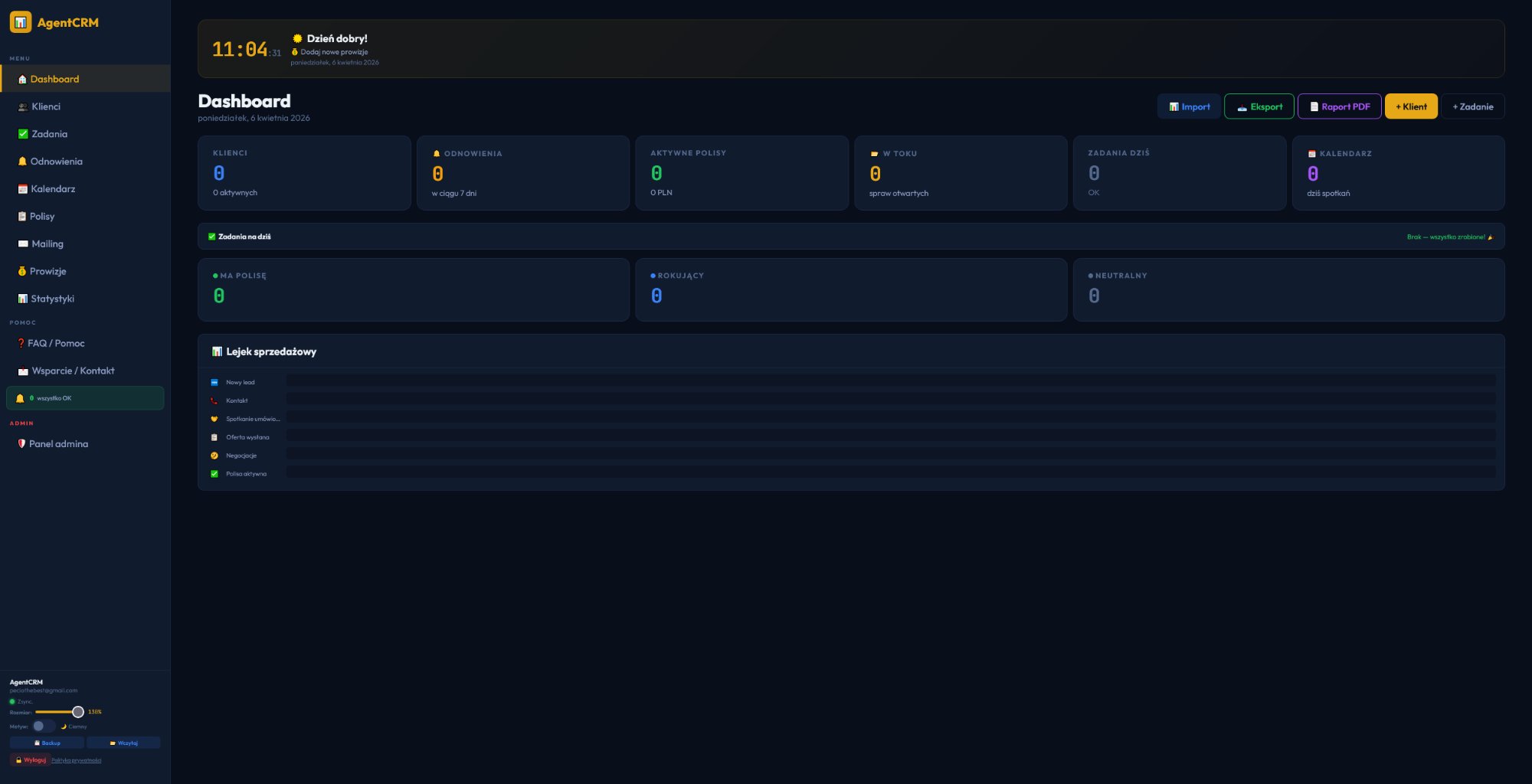Select the Polisy sidebar icon

(x=42, y=217)
